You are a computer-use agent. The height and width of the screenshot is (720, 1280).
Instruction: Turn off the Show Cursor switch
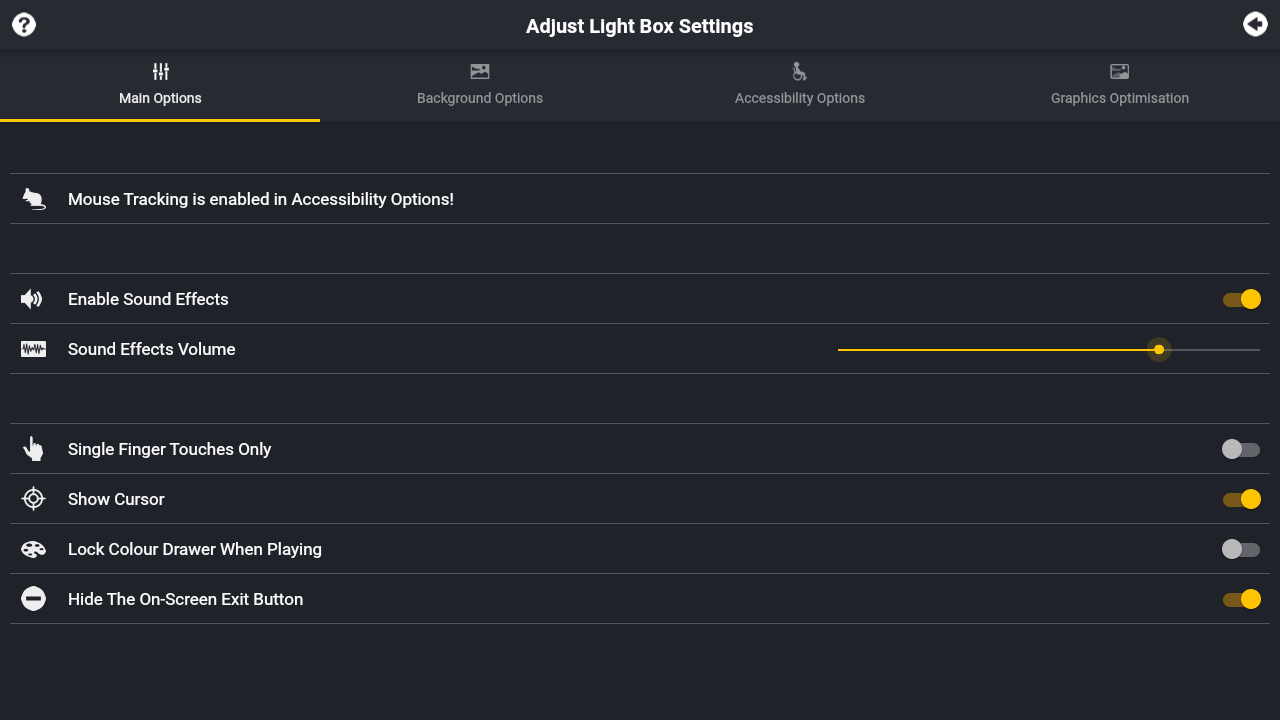point(1241,499)
